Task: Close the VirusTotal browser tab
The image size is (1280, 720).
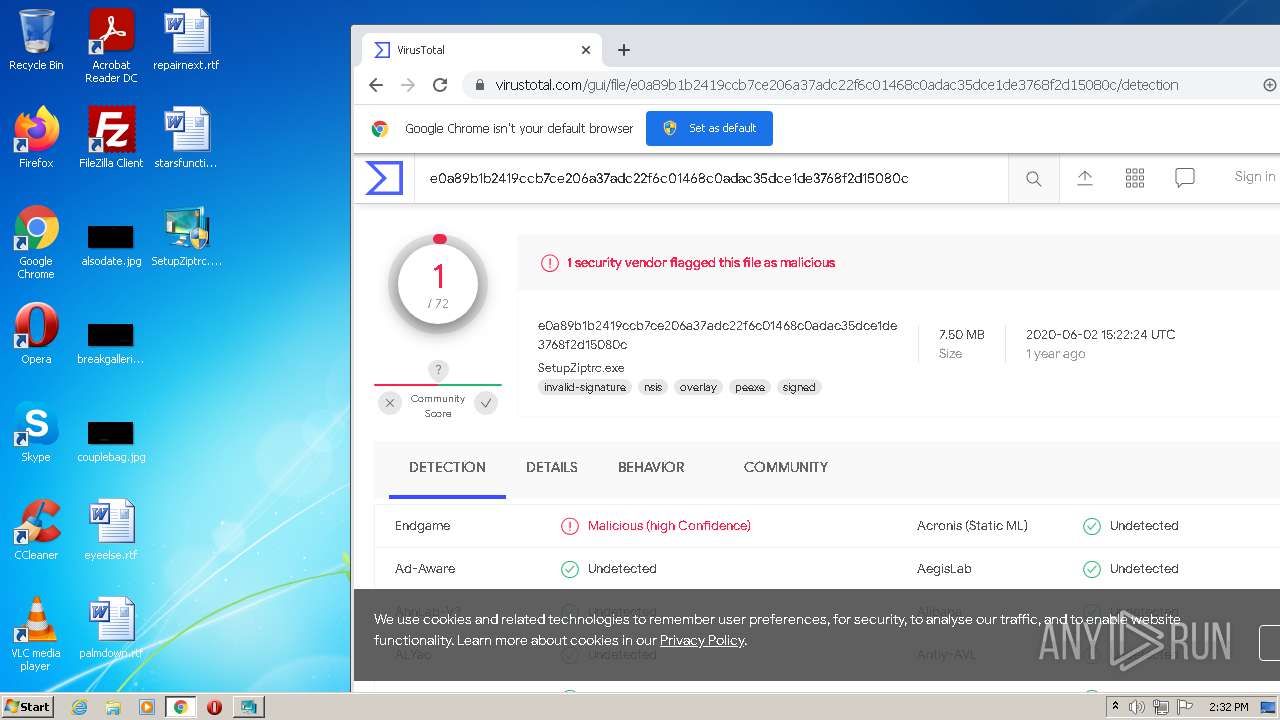Action: [x=586, y=50]
